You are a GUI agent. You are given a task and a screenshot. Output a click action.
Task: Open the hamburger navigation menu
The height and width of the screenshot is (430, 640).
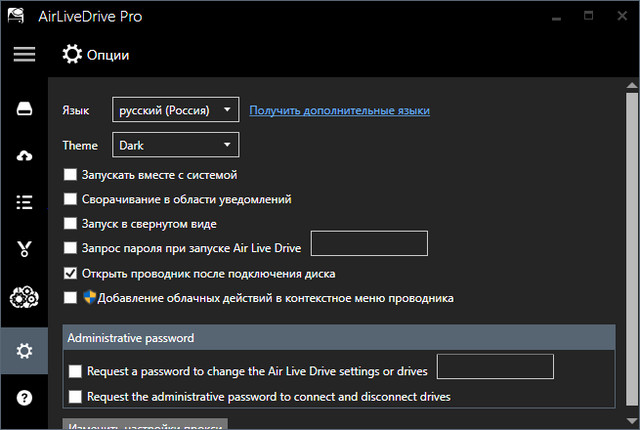pyautogui.click(x=24, y=54)
